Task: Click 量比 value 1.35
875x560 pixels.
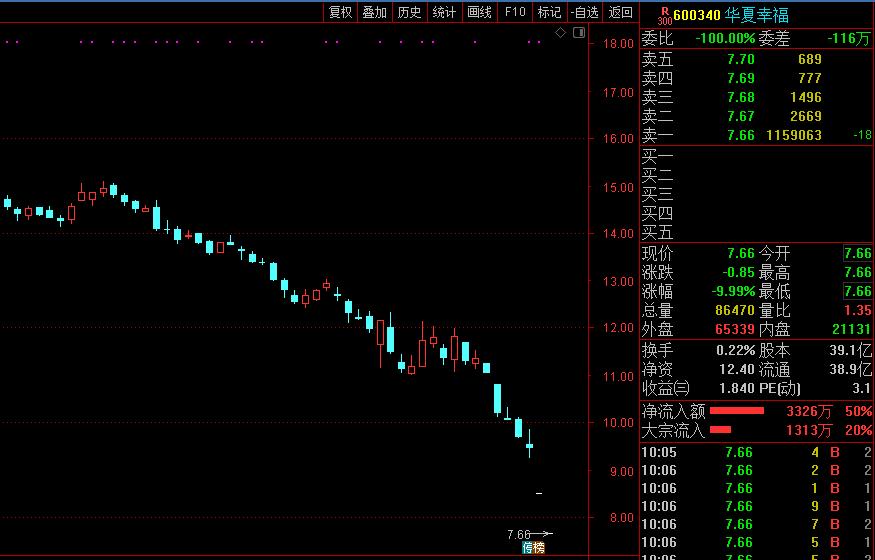Action: [858, 310]
